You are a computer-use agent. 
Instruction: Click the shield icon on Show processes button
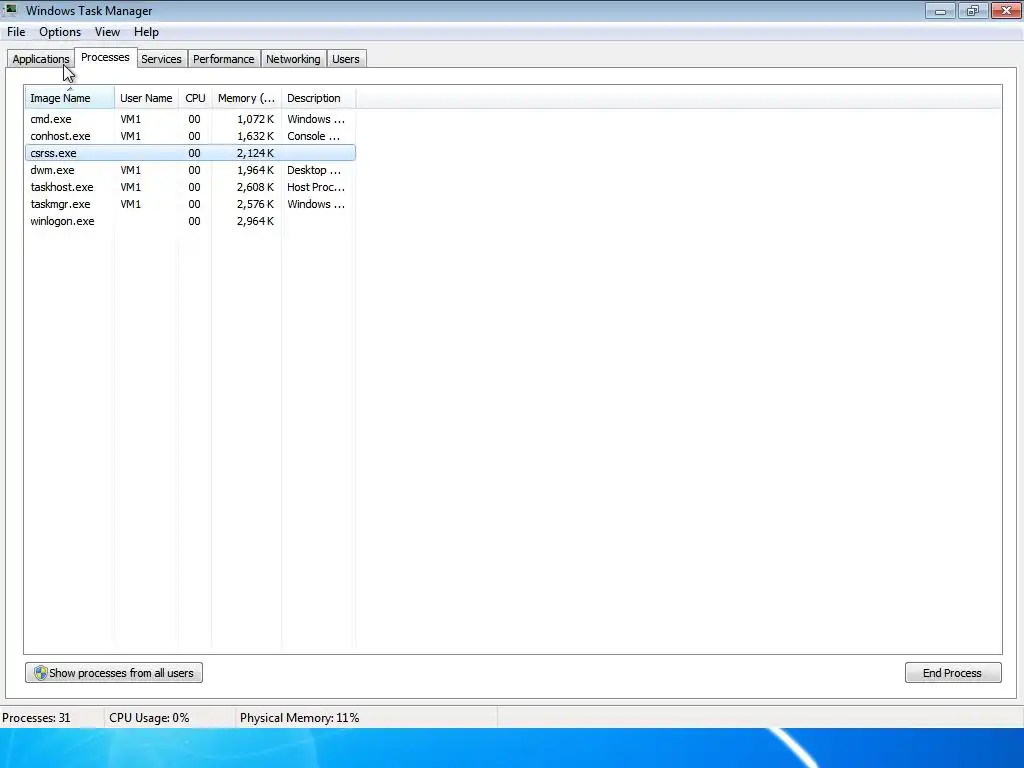40,673
